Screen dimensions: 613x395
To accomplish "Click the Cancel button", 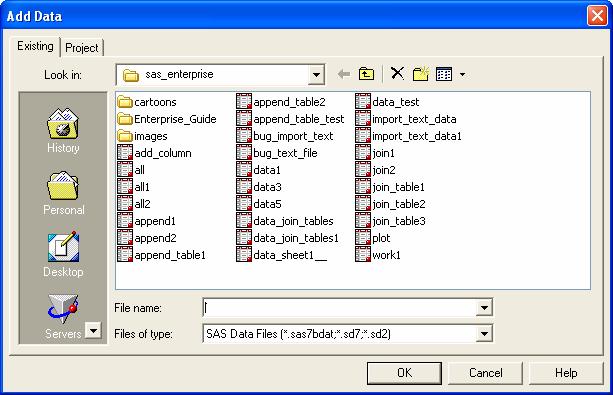I will pyautogui.click(x=486, y=373).
